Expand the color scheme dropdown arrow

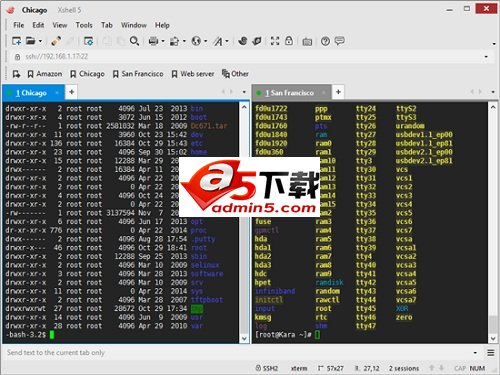point(184,41)
